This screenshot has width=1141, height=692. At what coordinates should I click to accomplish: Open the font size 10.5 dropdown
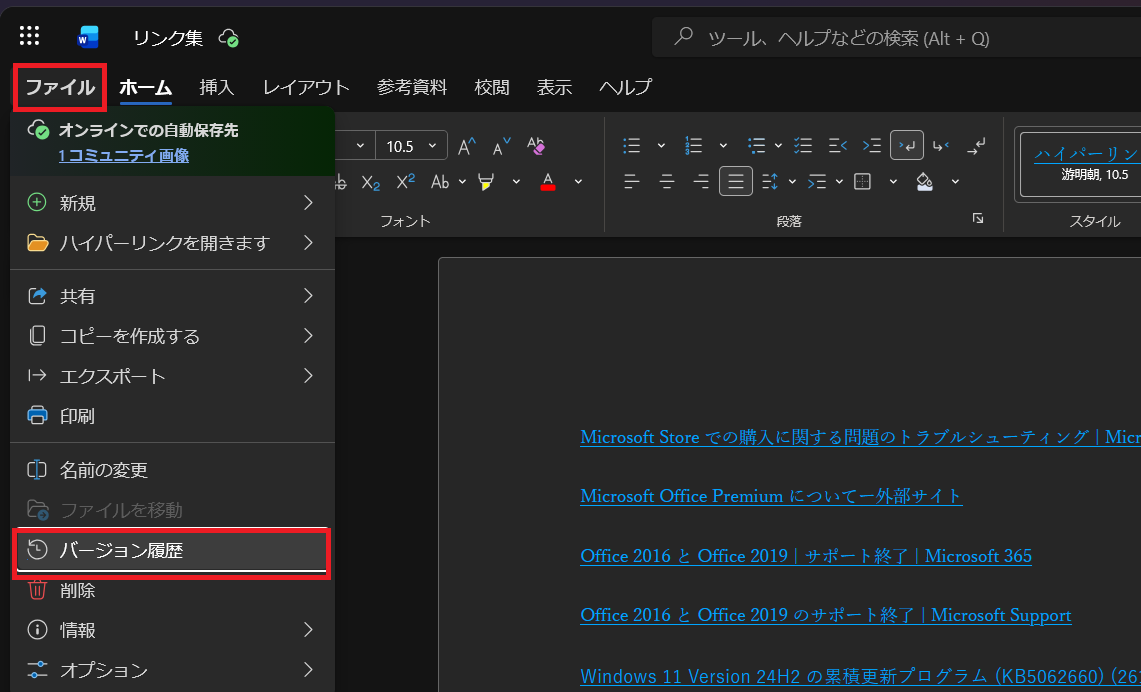tap(411, 146)
